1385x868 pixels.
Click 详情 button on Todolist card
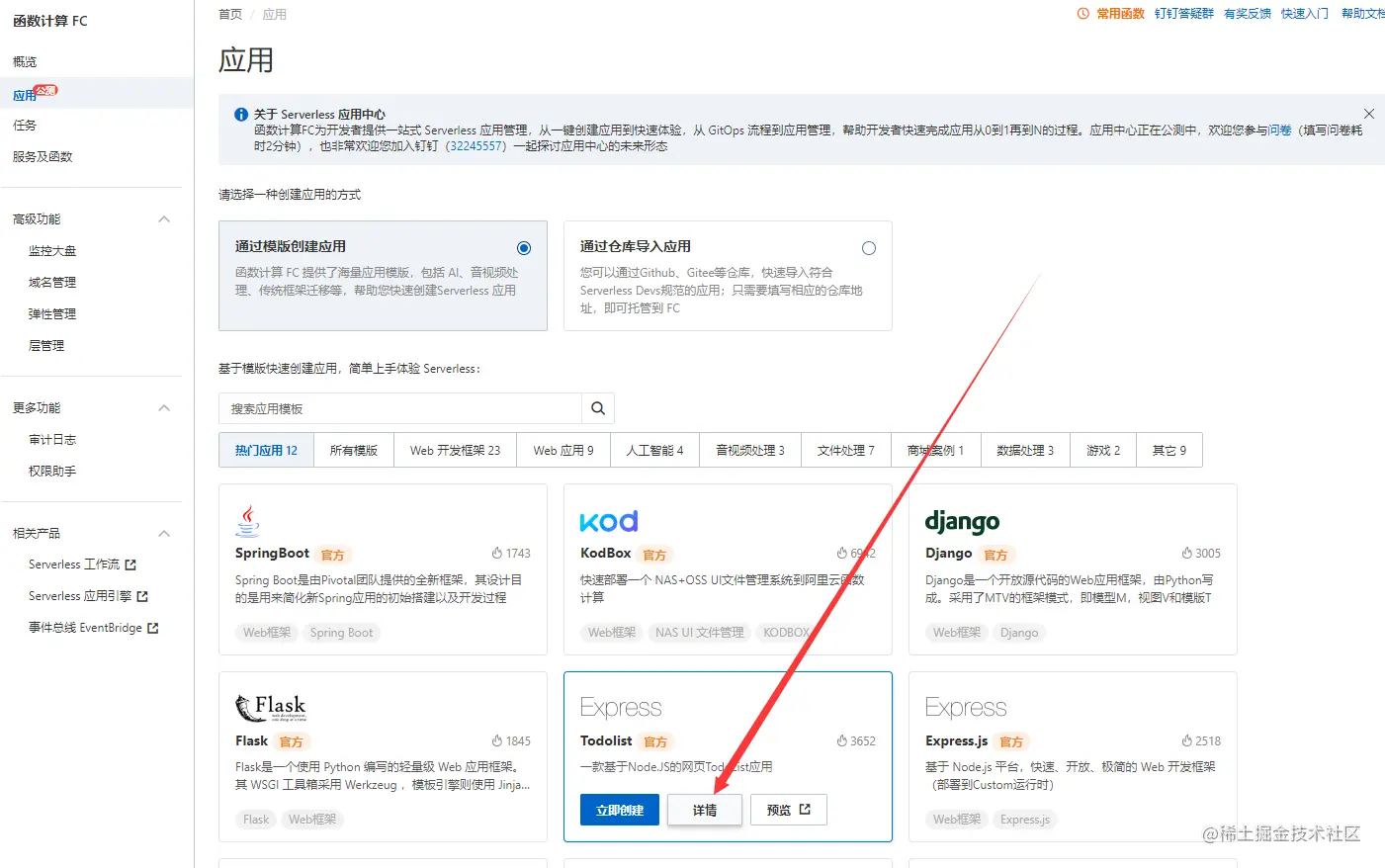[705, 810]
